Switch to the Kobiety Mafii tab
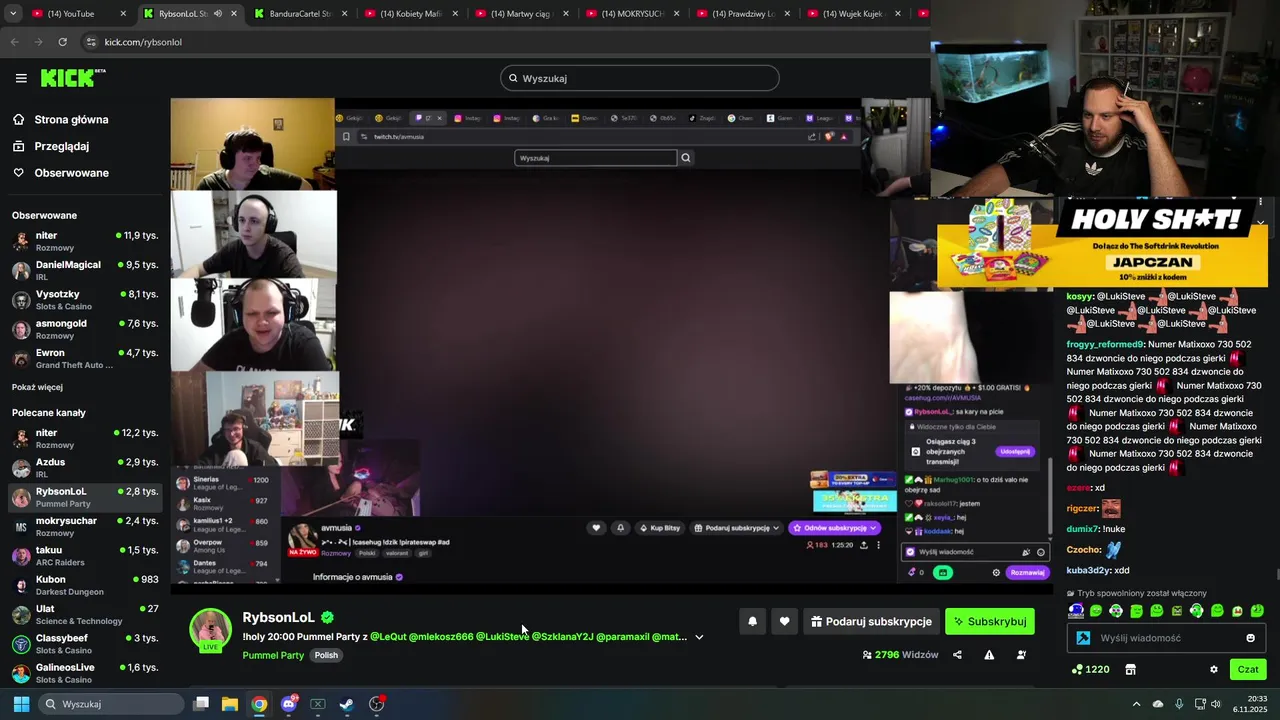The width and height of the screenshot is (1280, 720). point(410,14)
